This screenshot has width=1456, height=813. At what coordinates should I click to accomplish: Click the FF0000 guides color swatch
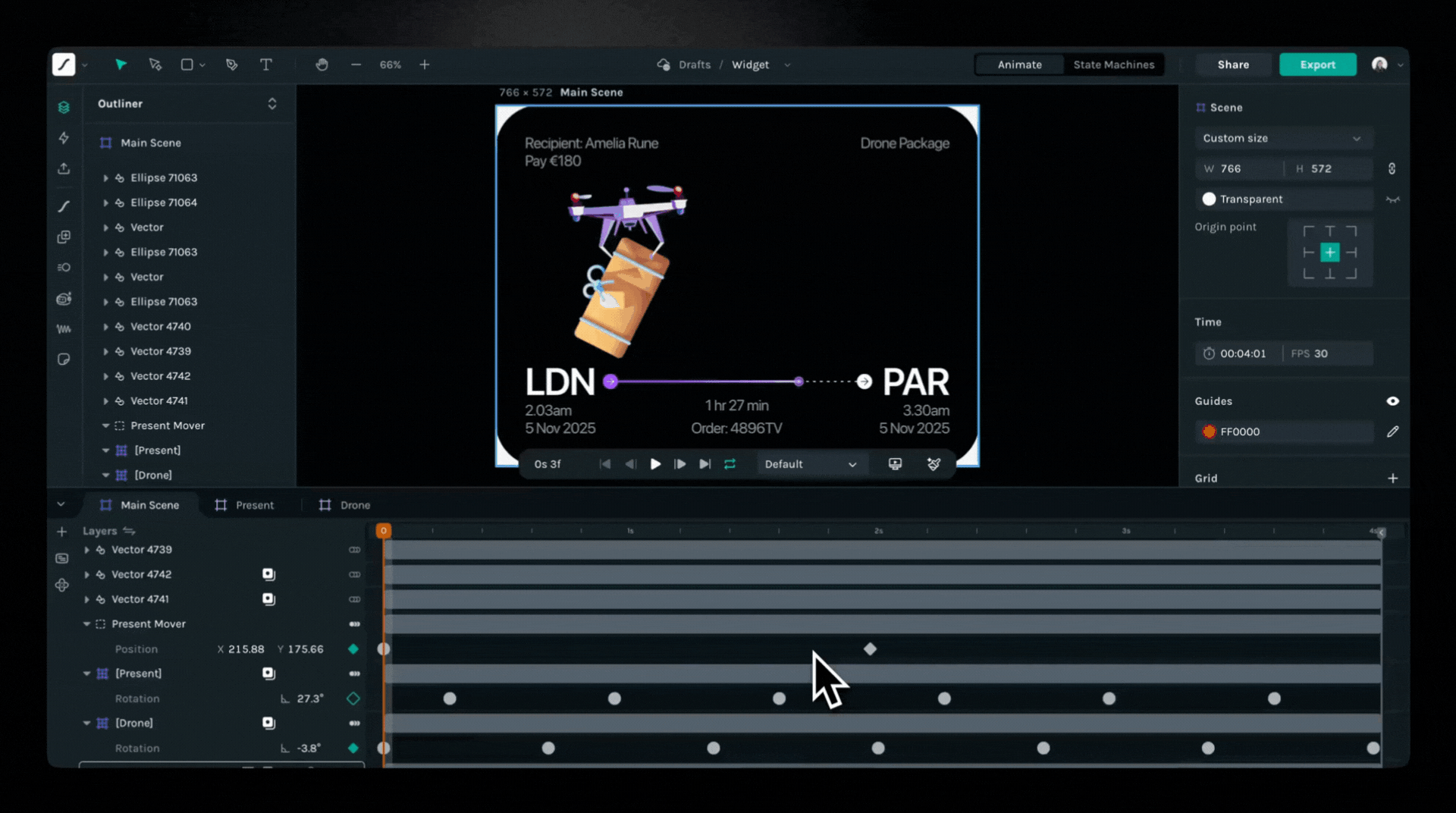click(1209, 432)
